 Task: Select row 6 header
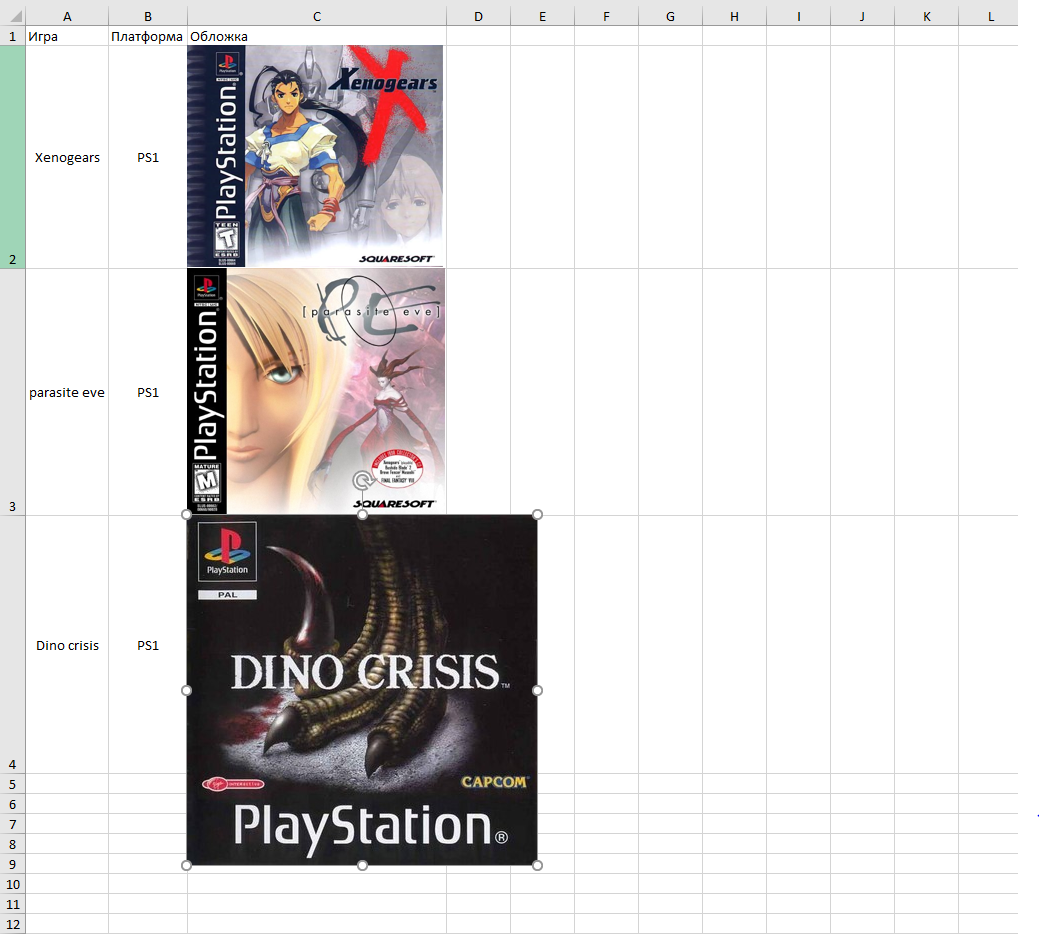point(13,804)
